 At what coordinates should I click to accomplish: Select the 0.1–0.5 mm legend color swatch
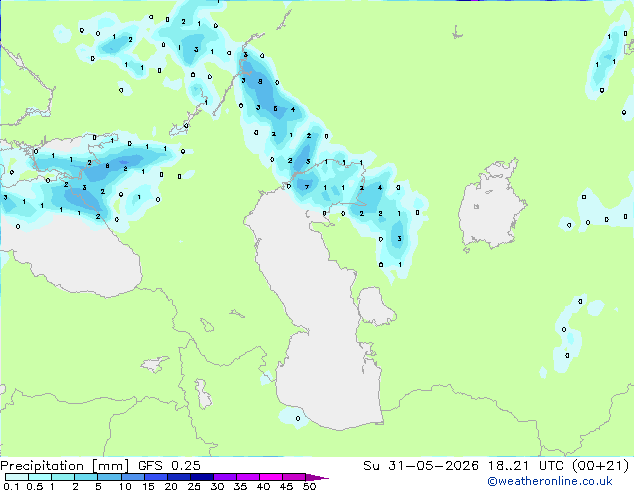17,477
